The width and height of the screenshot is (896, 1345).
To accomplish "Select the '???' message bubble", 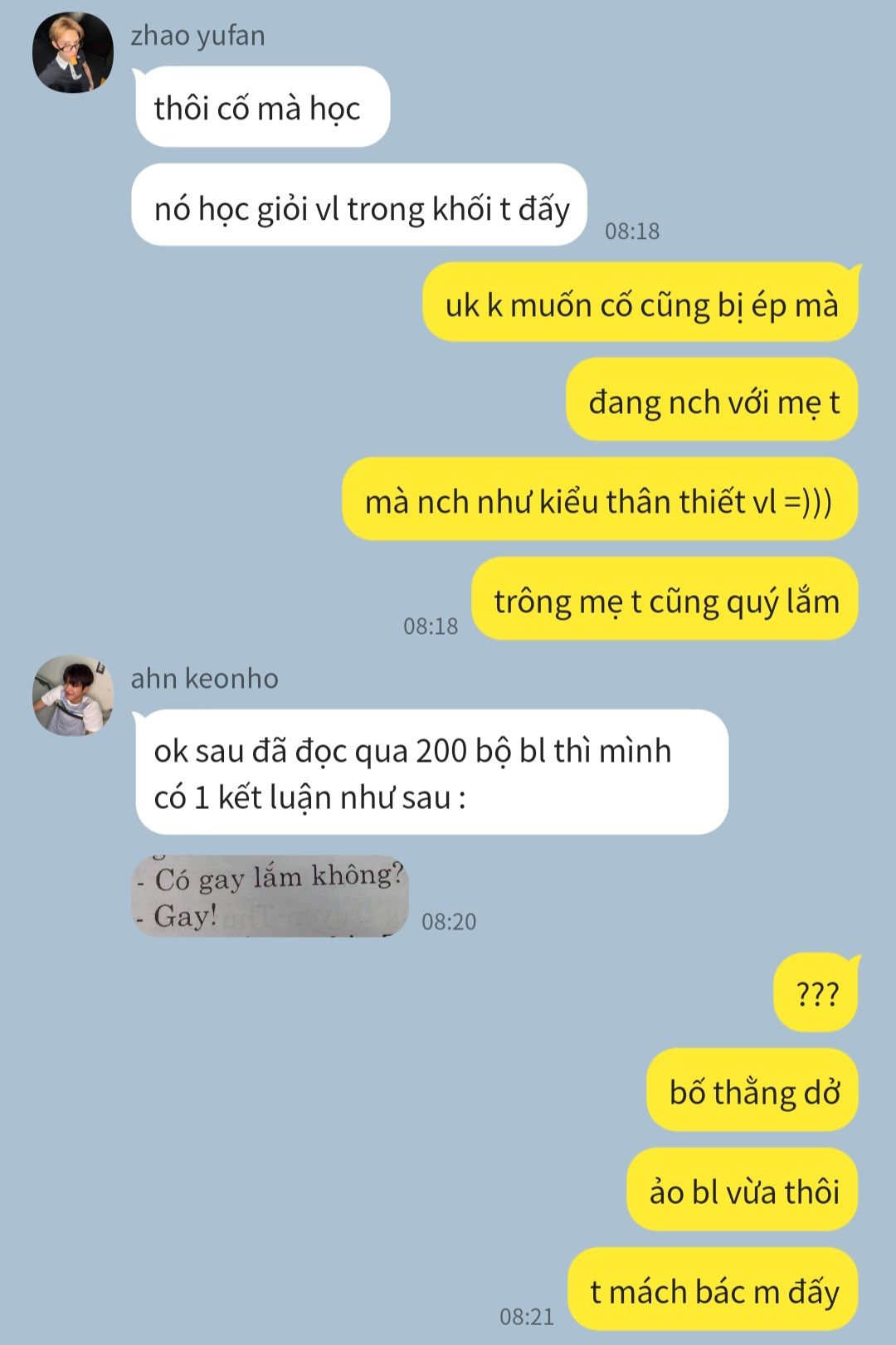I will (817, 992).
